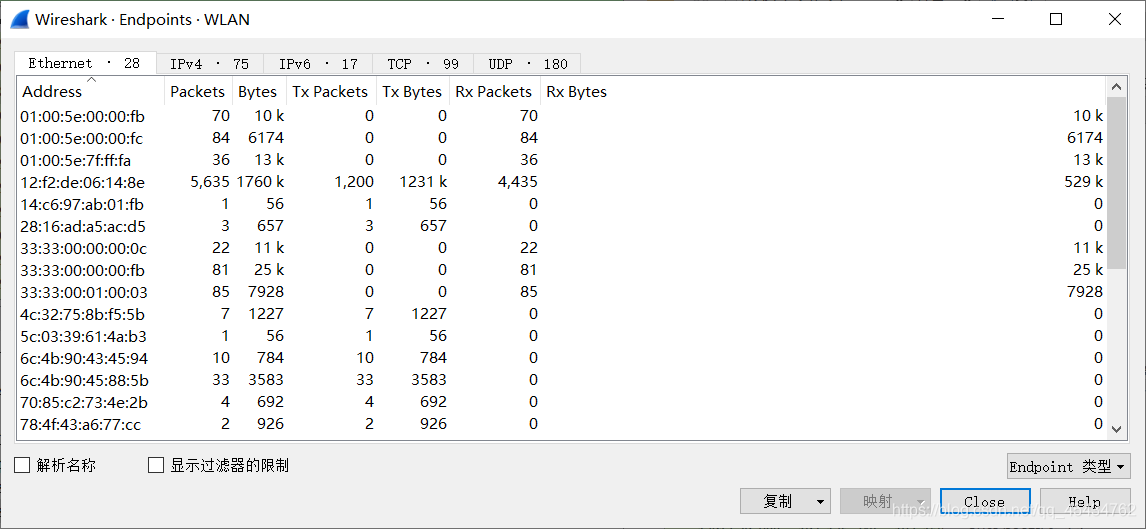This screenshot has width=1146, height=529.
Task: Switch to the IPv4 · 75 tab
Action: 210,64
